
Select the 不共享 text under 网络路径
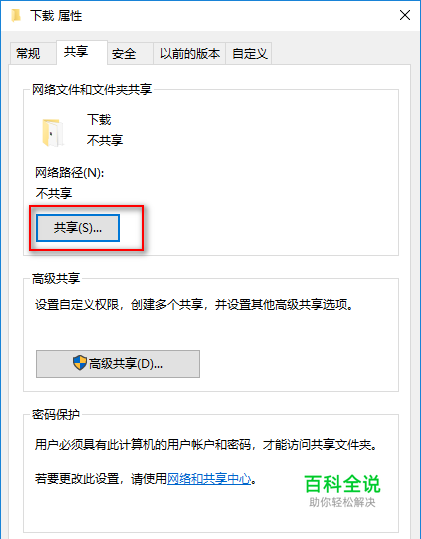54,193
